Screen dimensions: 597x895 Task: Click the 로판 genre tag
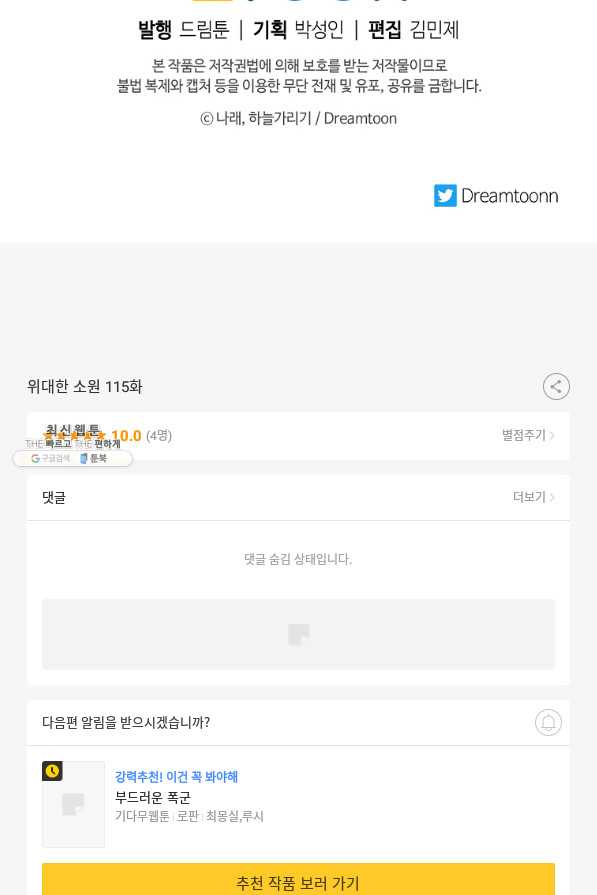pyautogui.click(x=188, y=816)
